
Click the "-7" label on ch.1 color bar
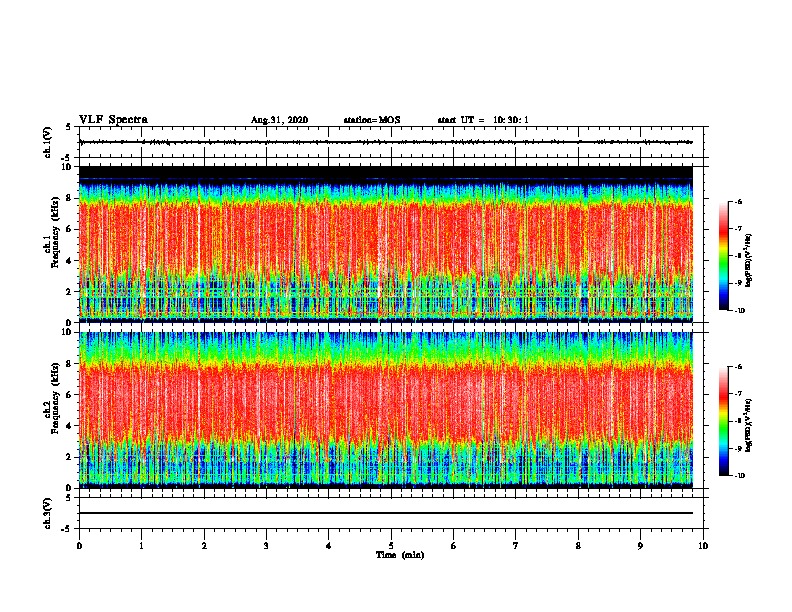(739, 229)
